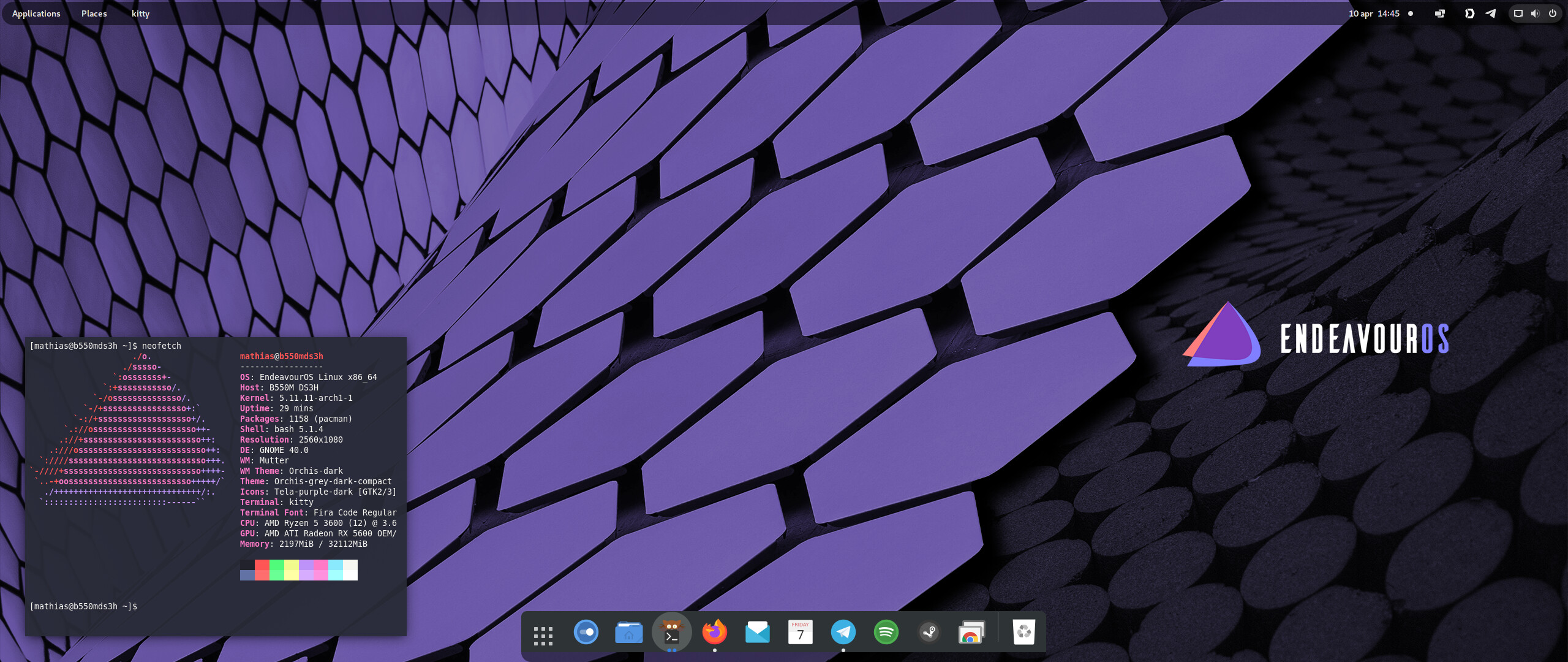Click the 'WM: Mutter' line
The image size is (1568, 662).
(x=265, y=460)
